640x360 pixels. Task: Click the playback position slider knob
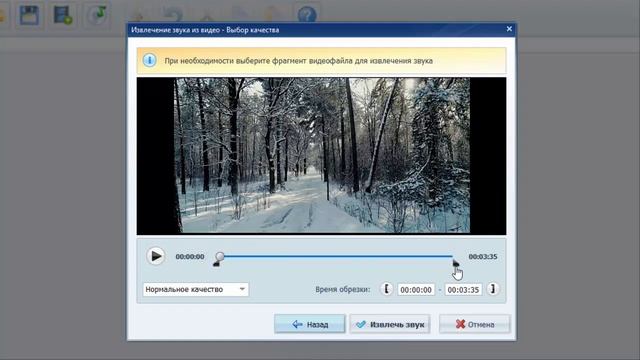click(x=220, y=256)
